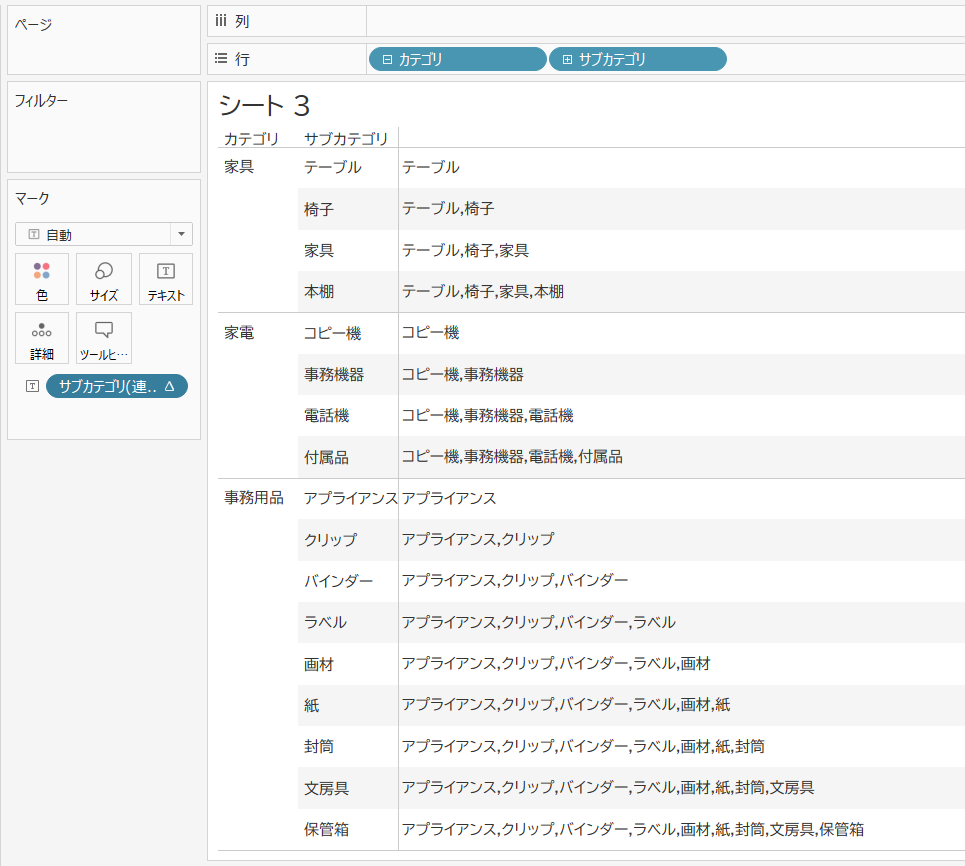Viewport: 965px width, 866px height.
Task: Click value cell ending with 保管箱
Action: click(x=633, y=829)
